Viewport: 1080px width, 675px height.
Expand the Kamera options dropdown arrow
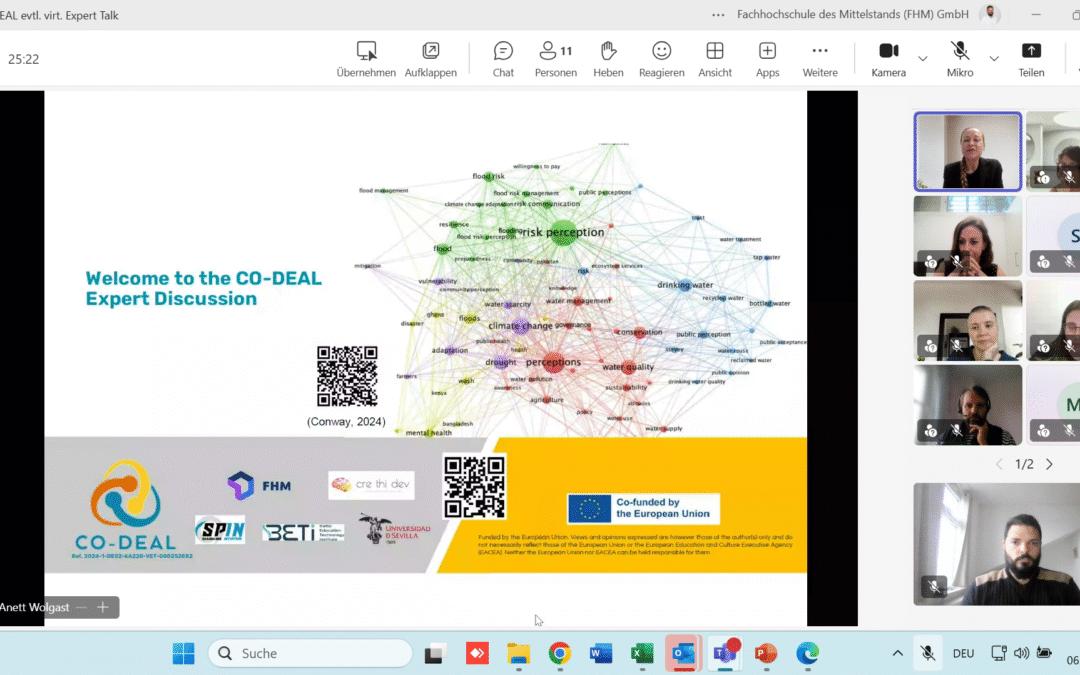pos(923,58)
